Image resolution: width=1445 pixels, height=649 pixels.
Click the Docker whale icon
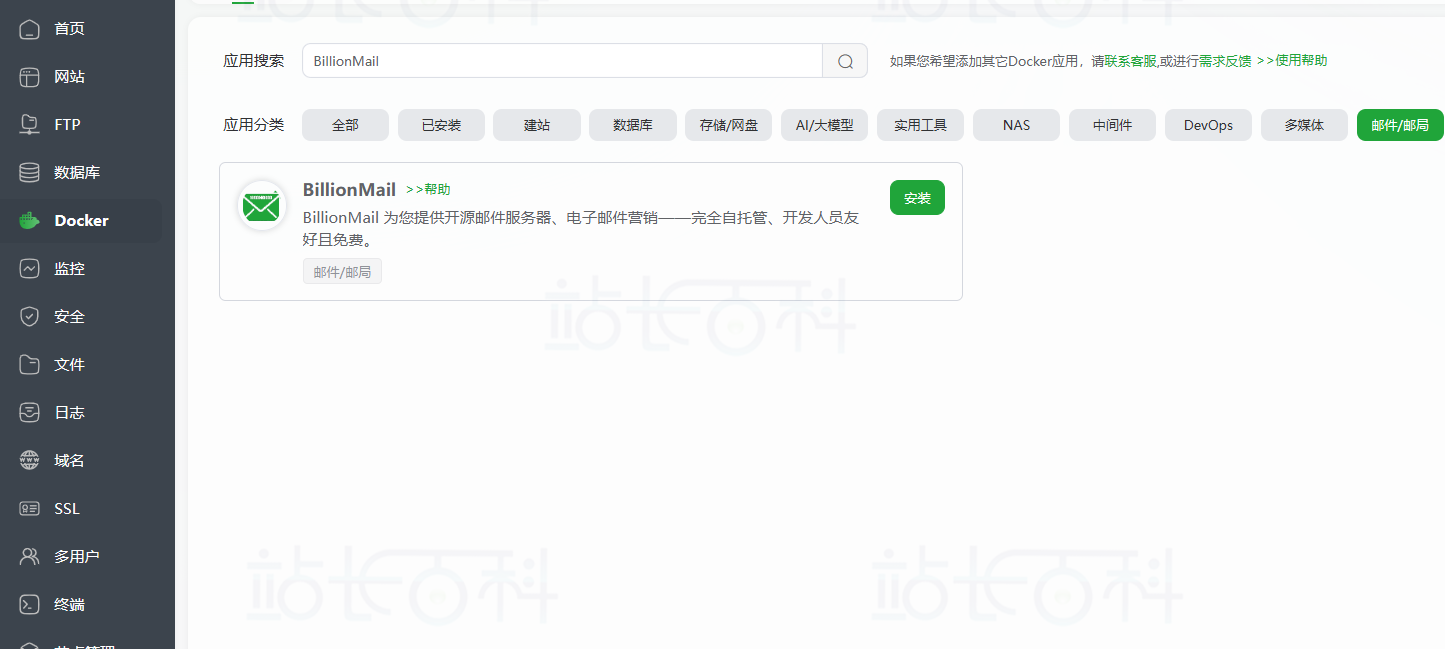click(x=30, y=220)
